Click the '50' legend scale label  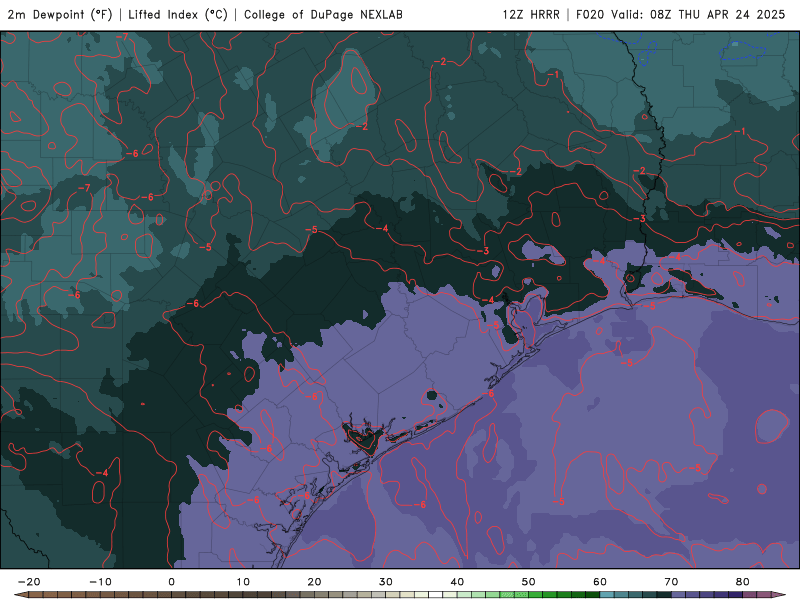pyautogui.click(x=529, y=582)
